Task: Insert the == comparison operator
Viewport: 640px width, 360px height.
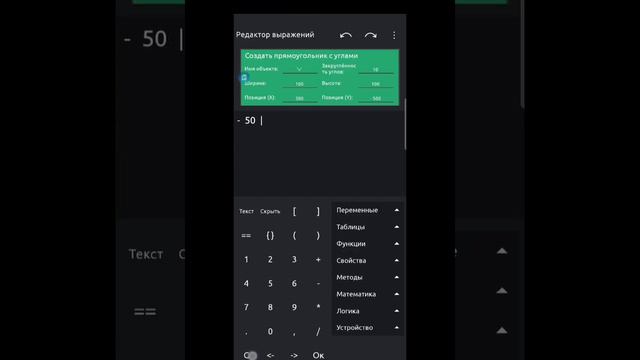Action: [246, 236]
